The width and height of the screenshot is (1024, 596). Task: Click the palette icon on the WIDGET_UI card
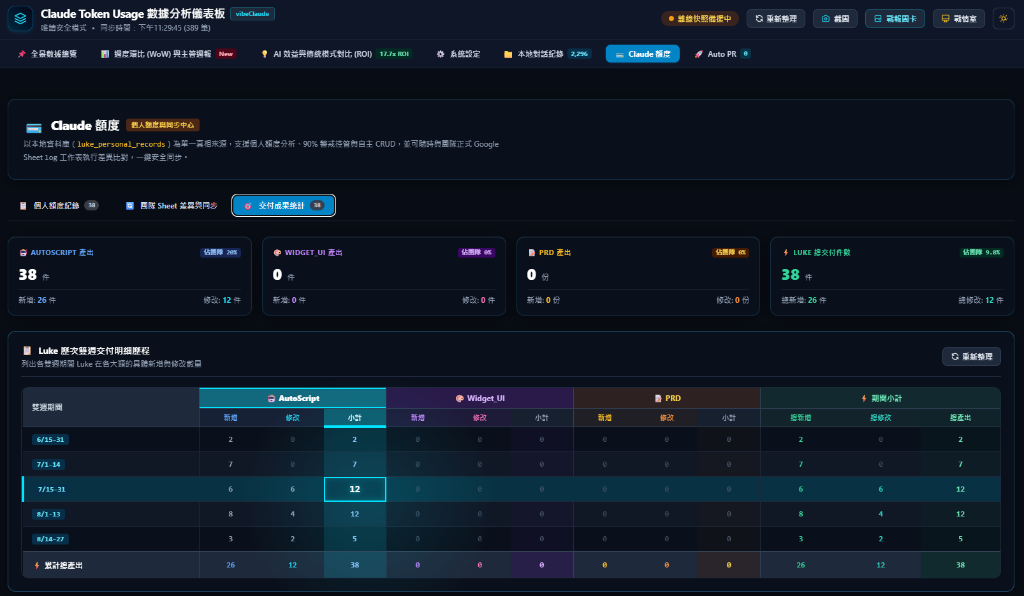[277, 253]
